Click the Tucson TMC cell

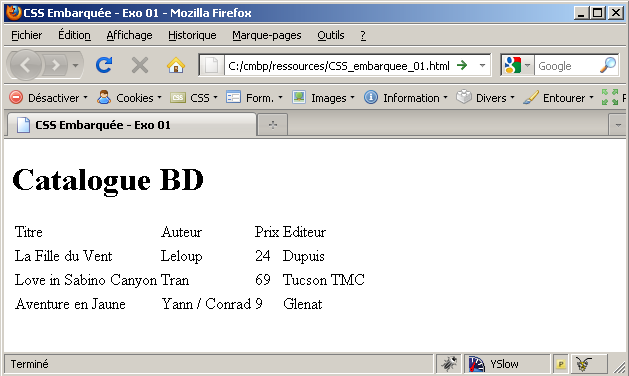click(324, 280)
